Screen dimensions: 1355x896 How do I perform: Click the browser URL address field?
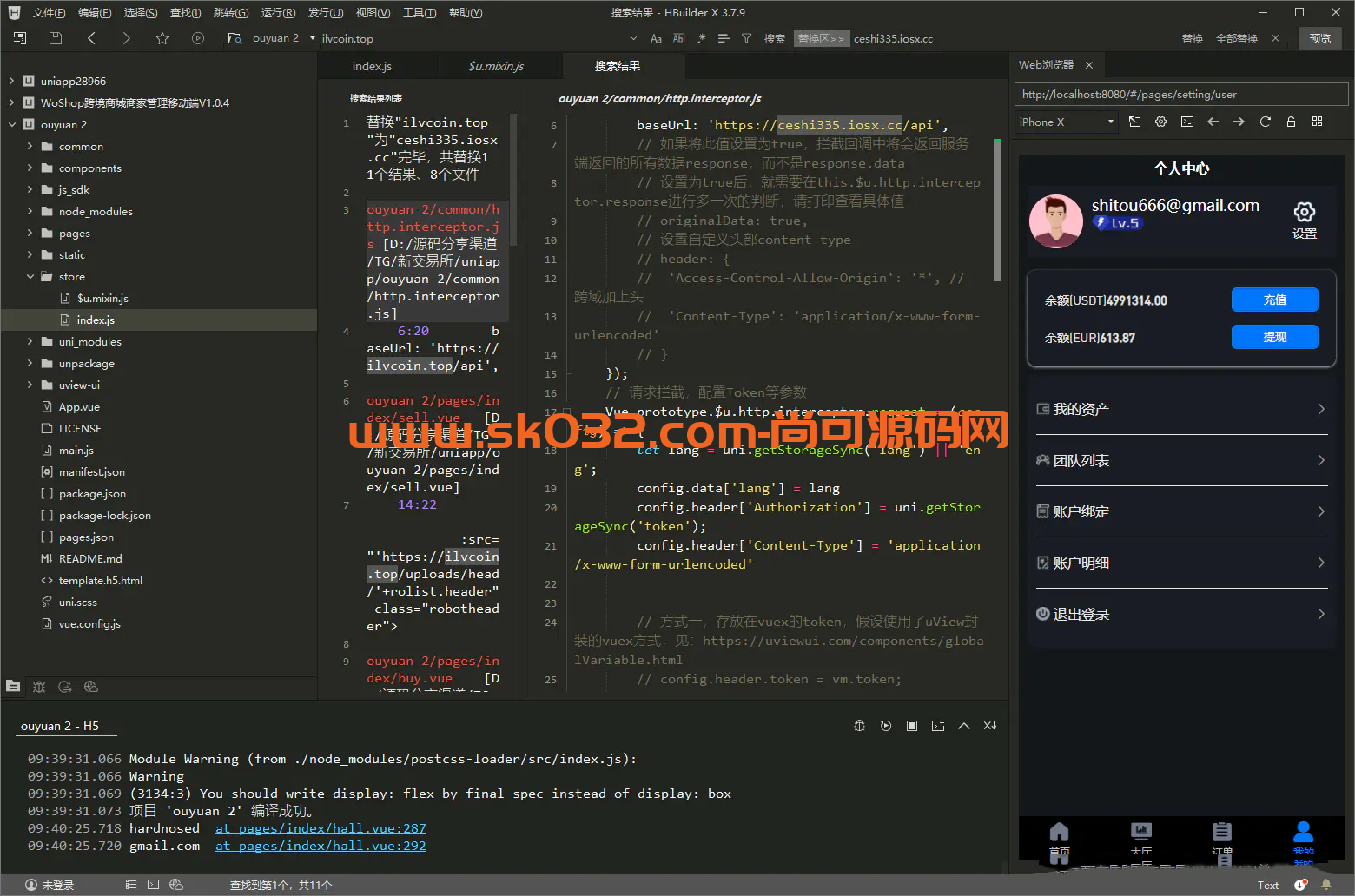click(1181, 94)
